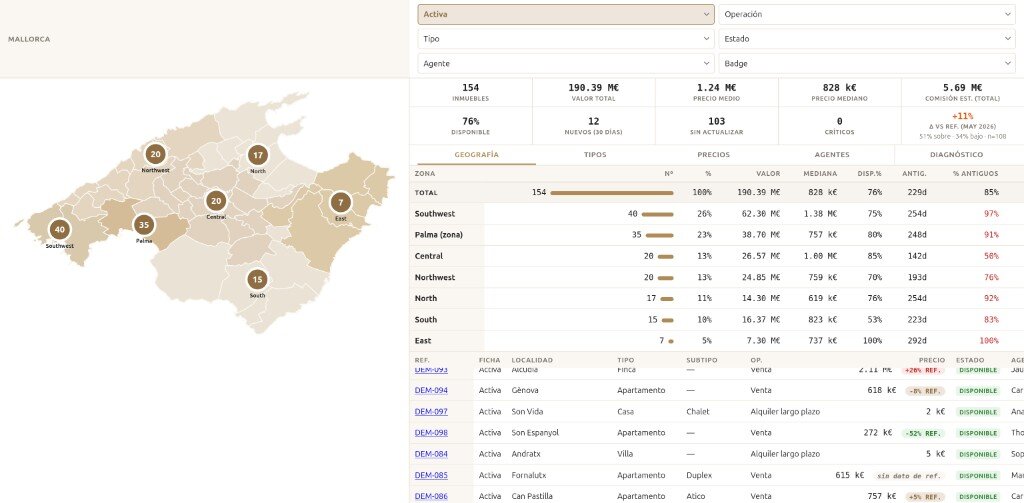Switch to the Precios tab

click(714, 155)
